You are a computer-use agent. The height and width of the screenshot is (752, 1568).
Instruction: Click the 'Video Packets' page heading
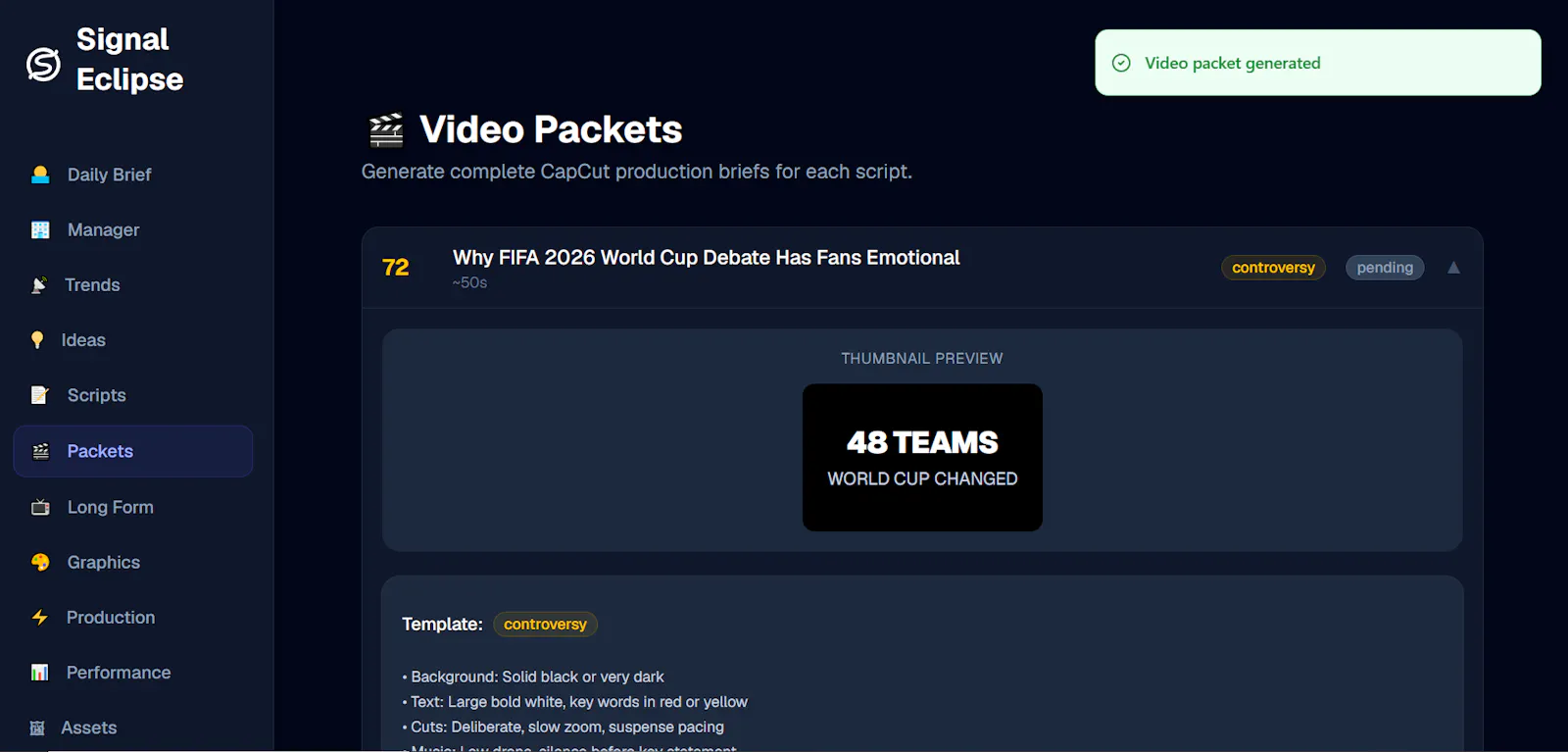pyautogui.click(x=551, y=129)
